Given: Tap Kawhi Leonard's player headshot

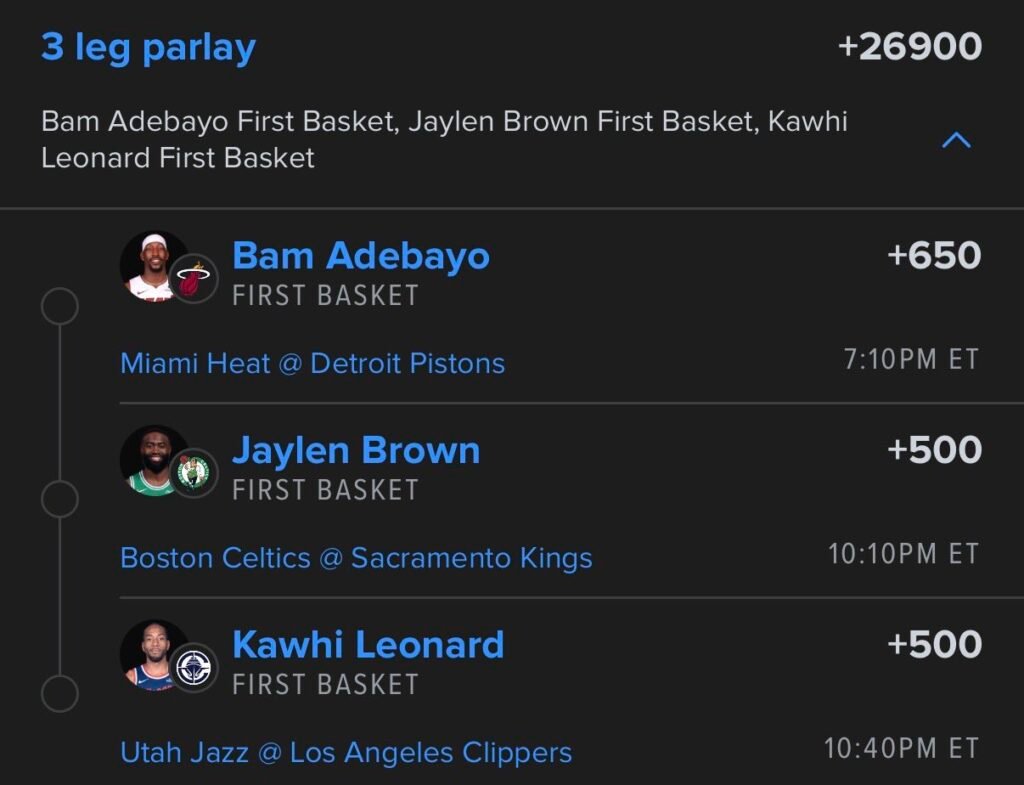Looking at the screenshot, I should (x=151, y=655).
